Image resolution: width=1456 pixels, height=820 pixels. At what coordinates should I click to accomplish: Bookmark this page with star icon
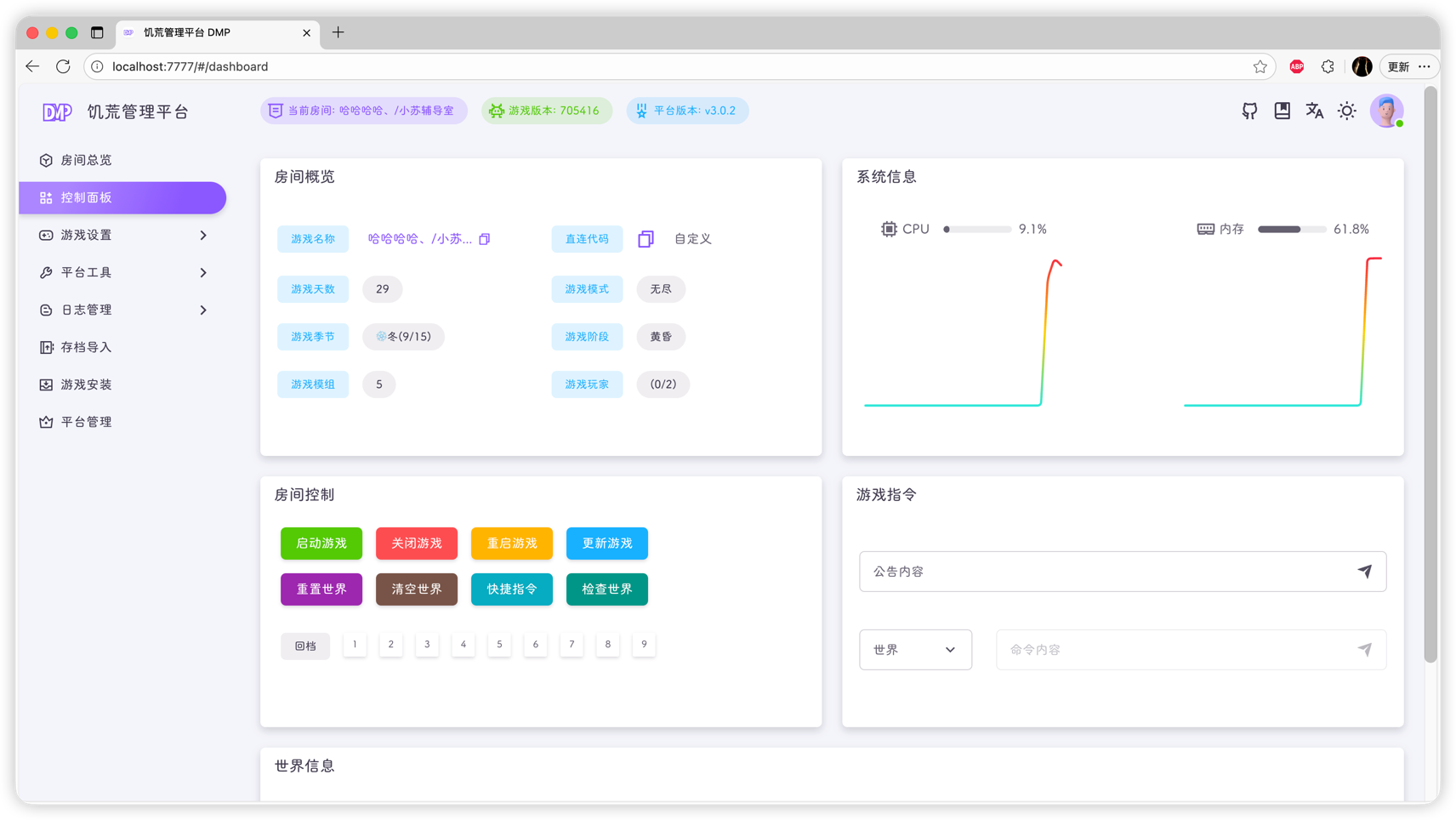(x=1260, y=66)
